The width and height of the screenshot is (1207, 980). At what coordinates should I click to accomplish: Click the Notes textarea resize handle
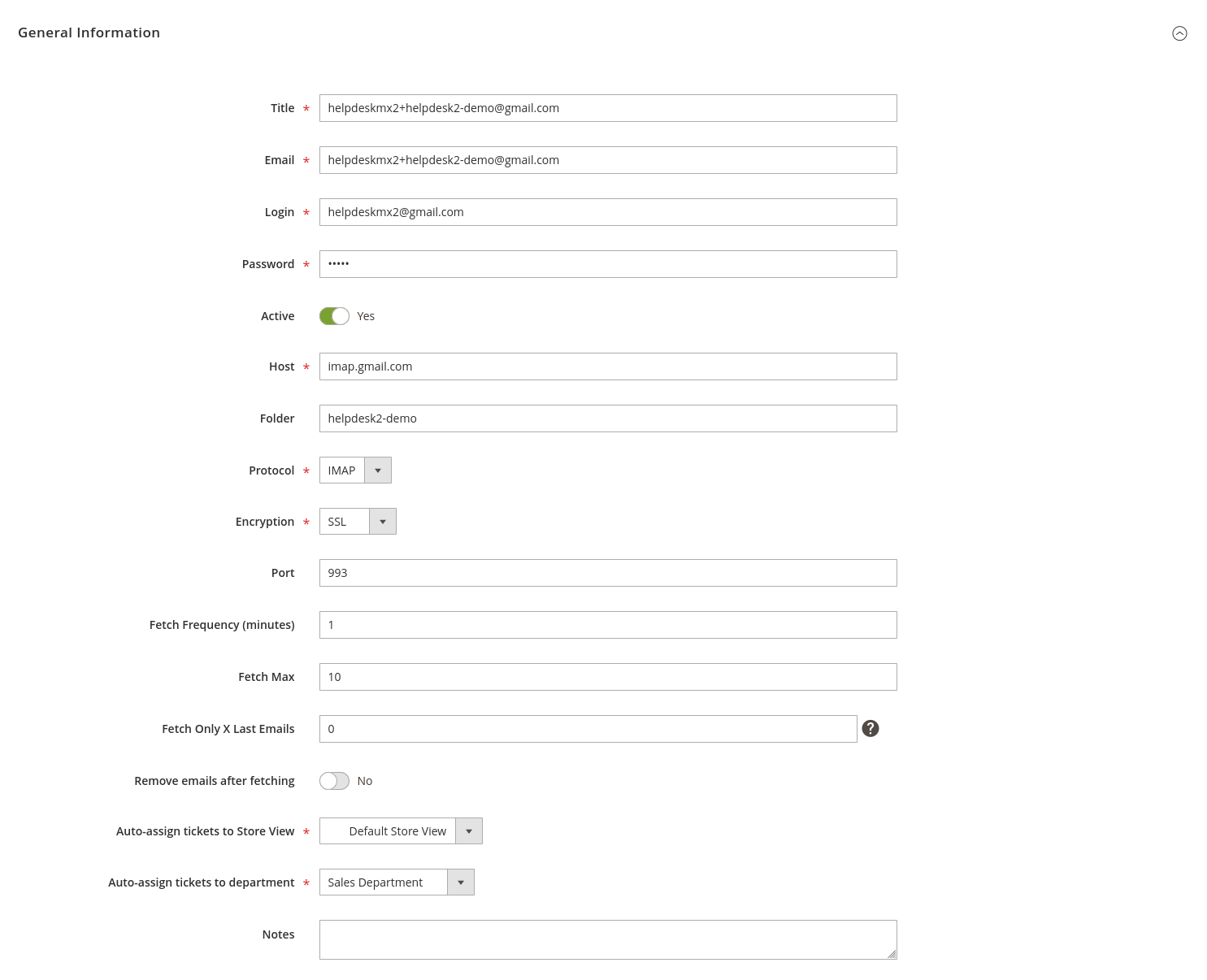tap(892, 954)
